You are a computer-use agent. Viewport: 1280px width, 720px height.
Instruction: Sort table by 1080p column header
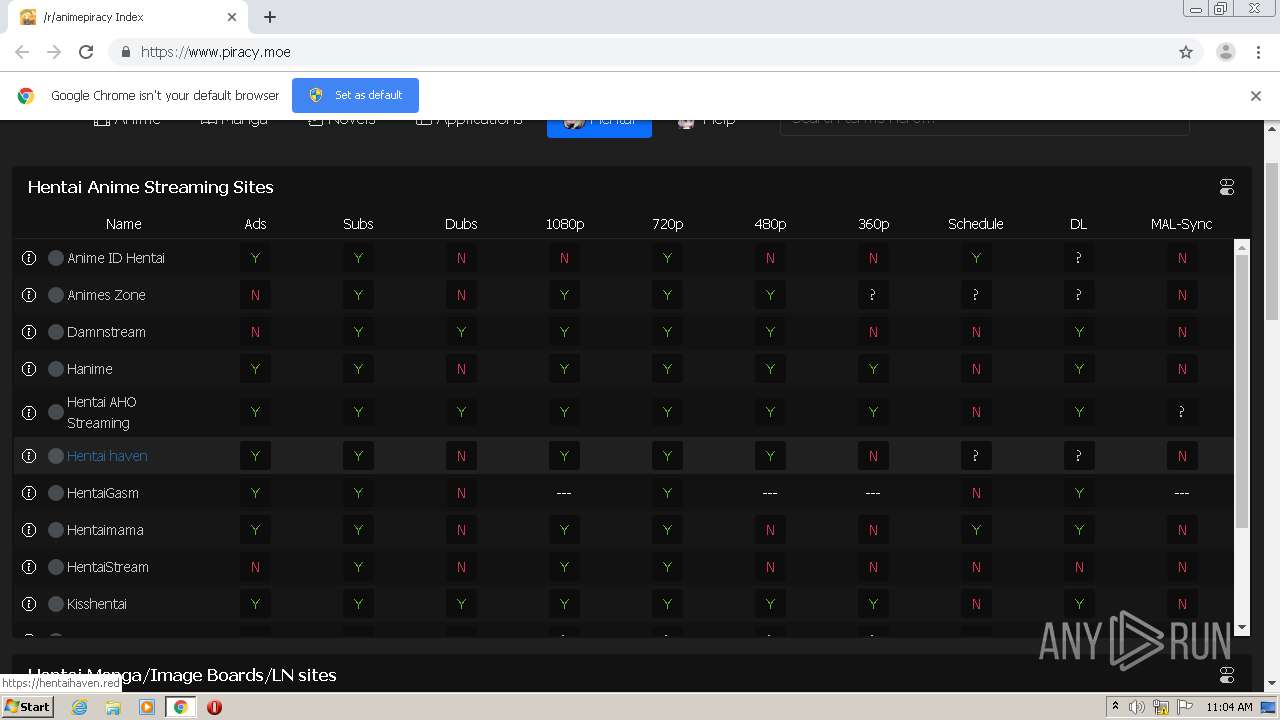(x=564, y=224)
